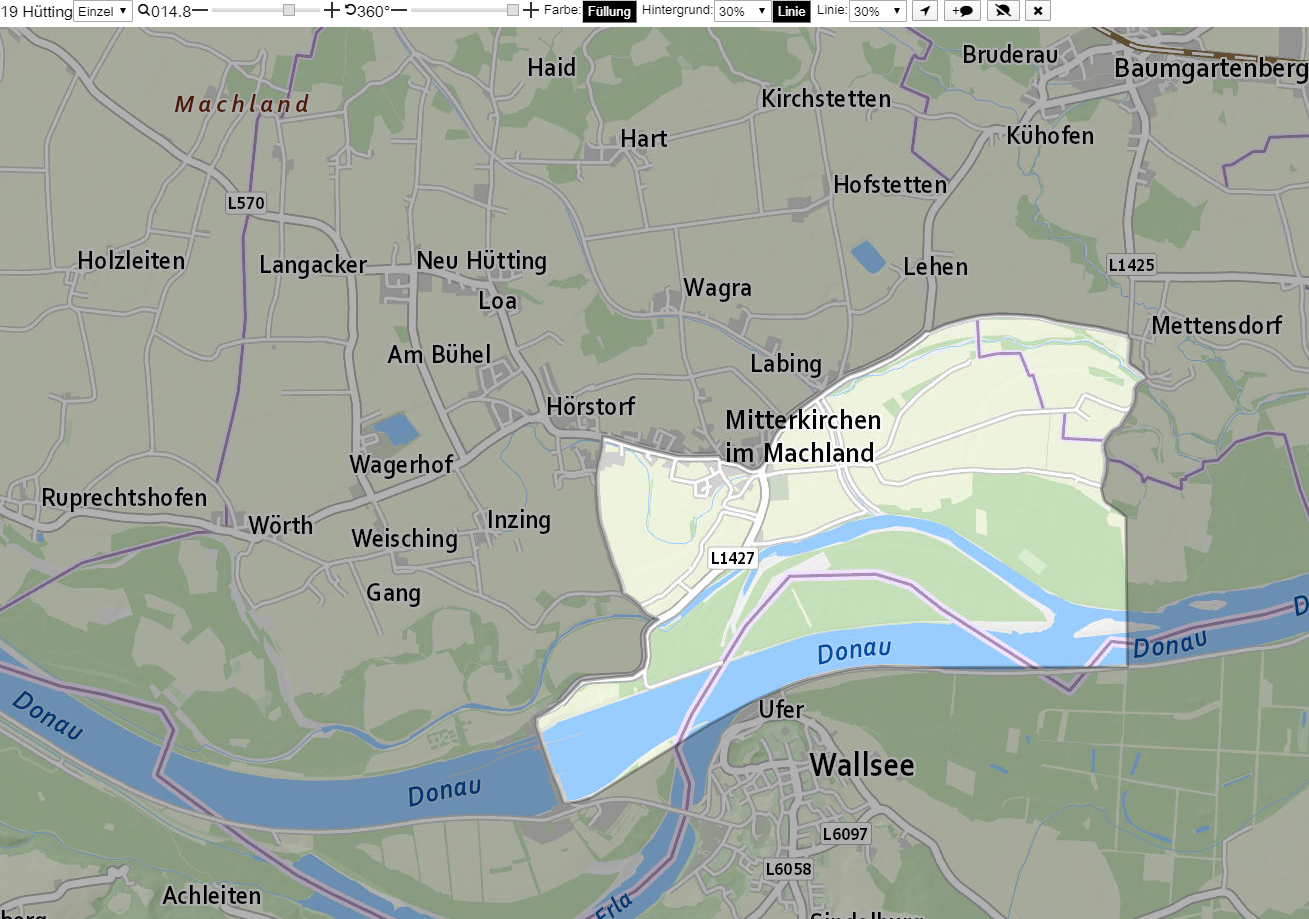Click the Wallsee town label on map
1309x919 pixels.
pyautogui.click(x=862, y=765)
